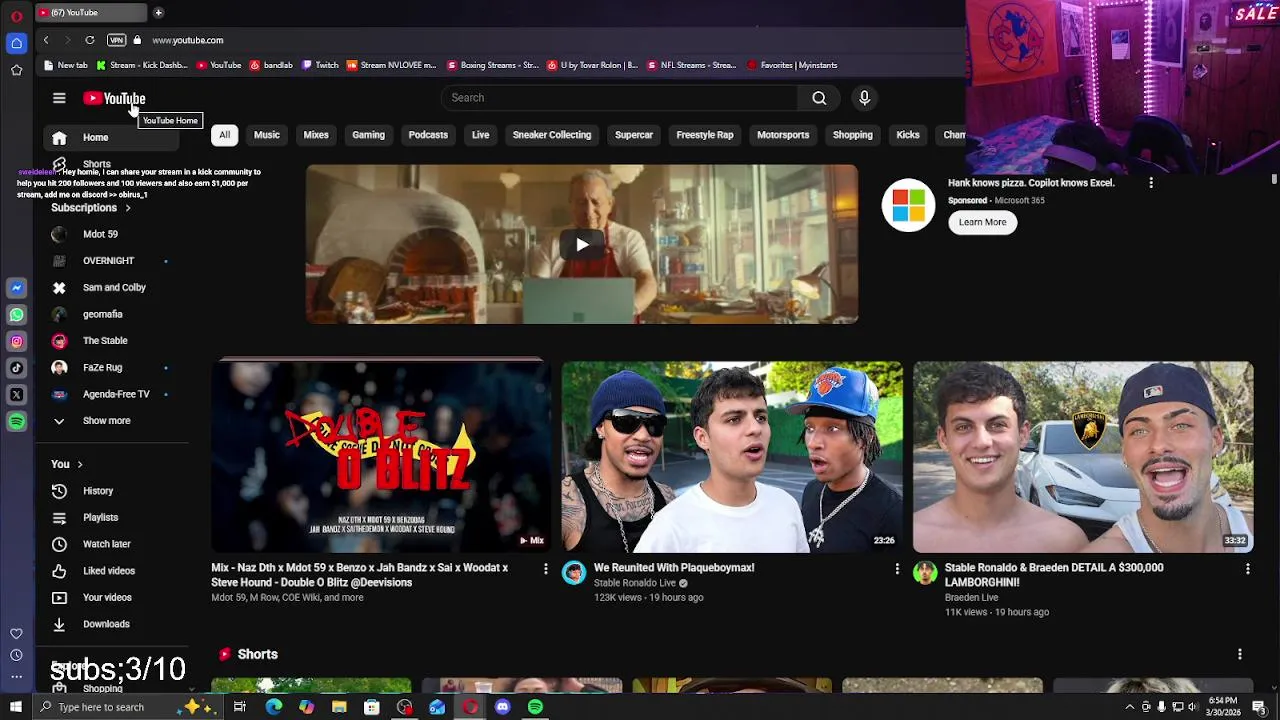Screen dimensions: 1280x720
Task: Open Mdot 59 subscription channel
Action: pos(112,234)
